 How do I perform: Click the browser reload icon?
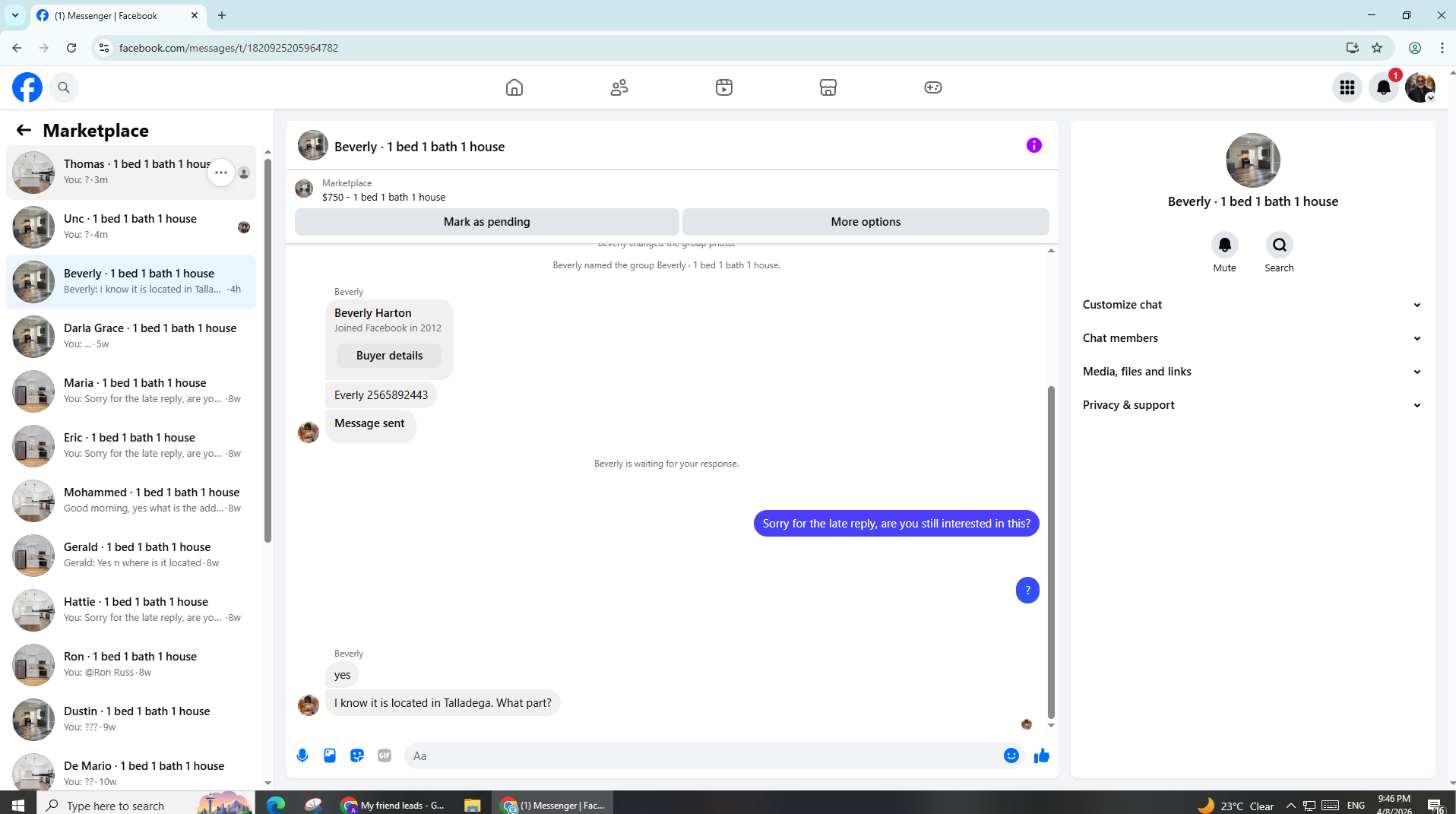[x=71, y=48]
